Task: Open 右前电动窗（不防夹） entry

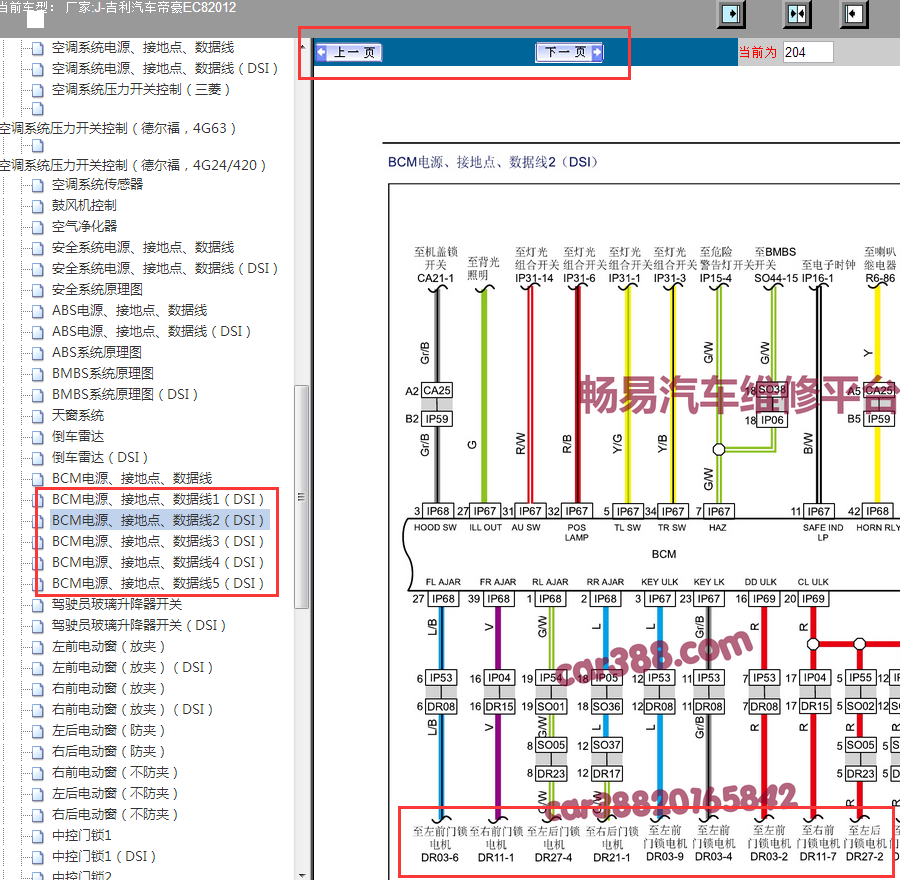Action: click(x=115, y=773)
